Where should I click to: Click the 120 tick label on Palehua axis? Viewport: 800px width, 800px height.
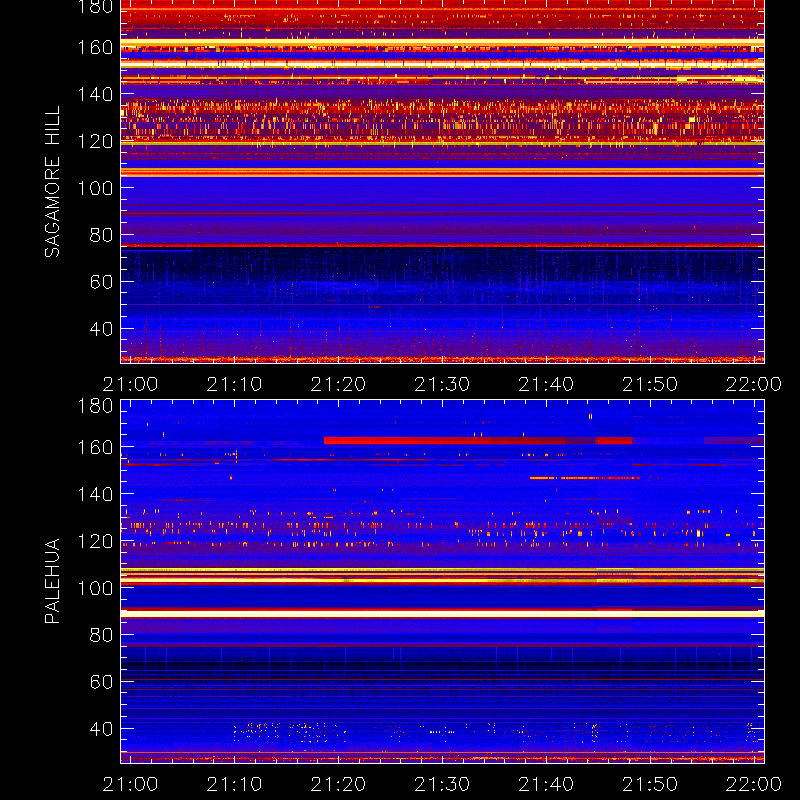point(95,541)
